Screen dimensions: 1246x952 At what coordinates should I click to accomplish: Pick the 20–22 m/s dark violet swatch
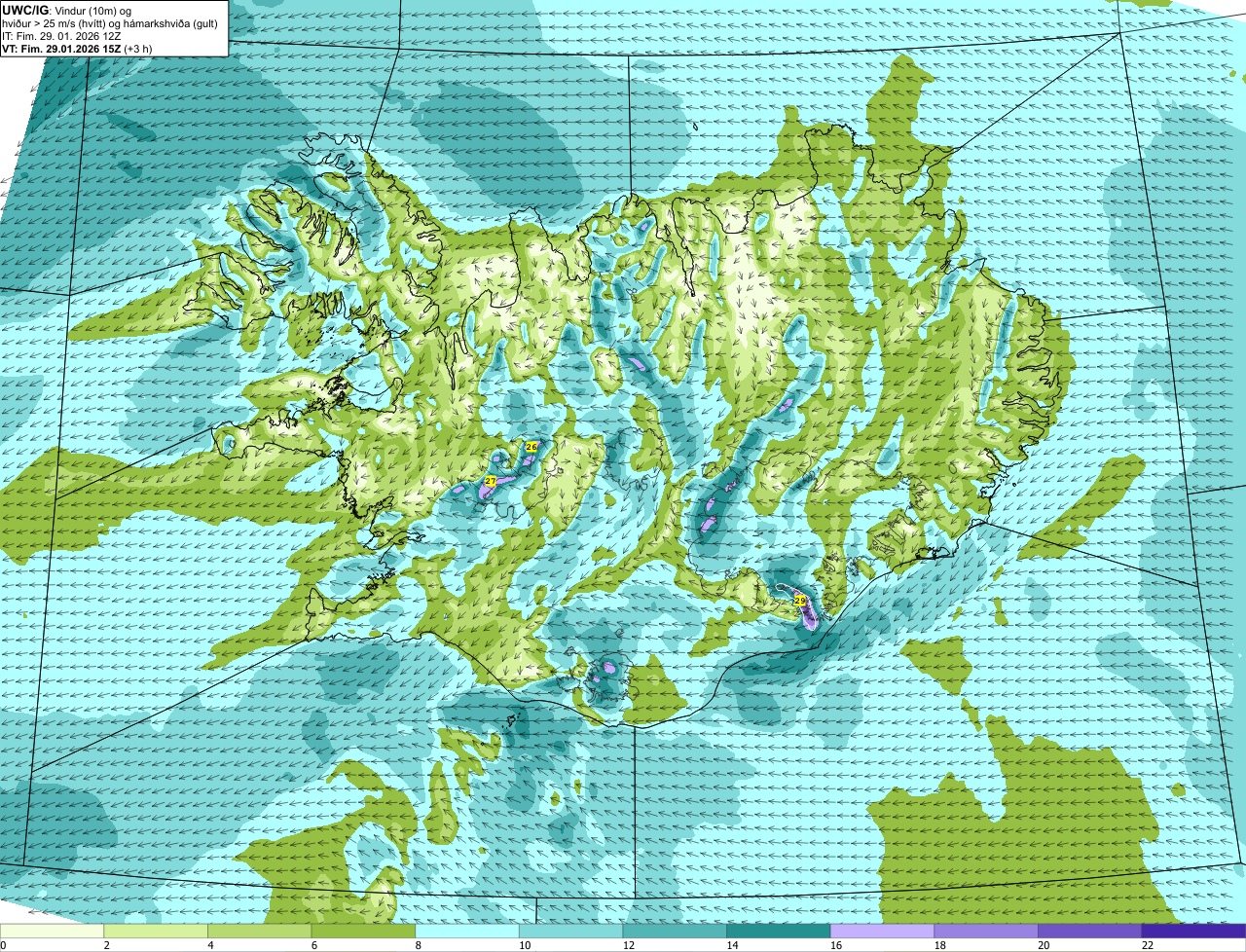(x=1090, y=932)
